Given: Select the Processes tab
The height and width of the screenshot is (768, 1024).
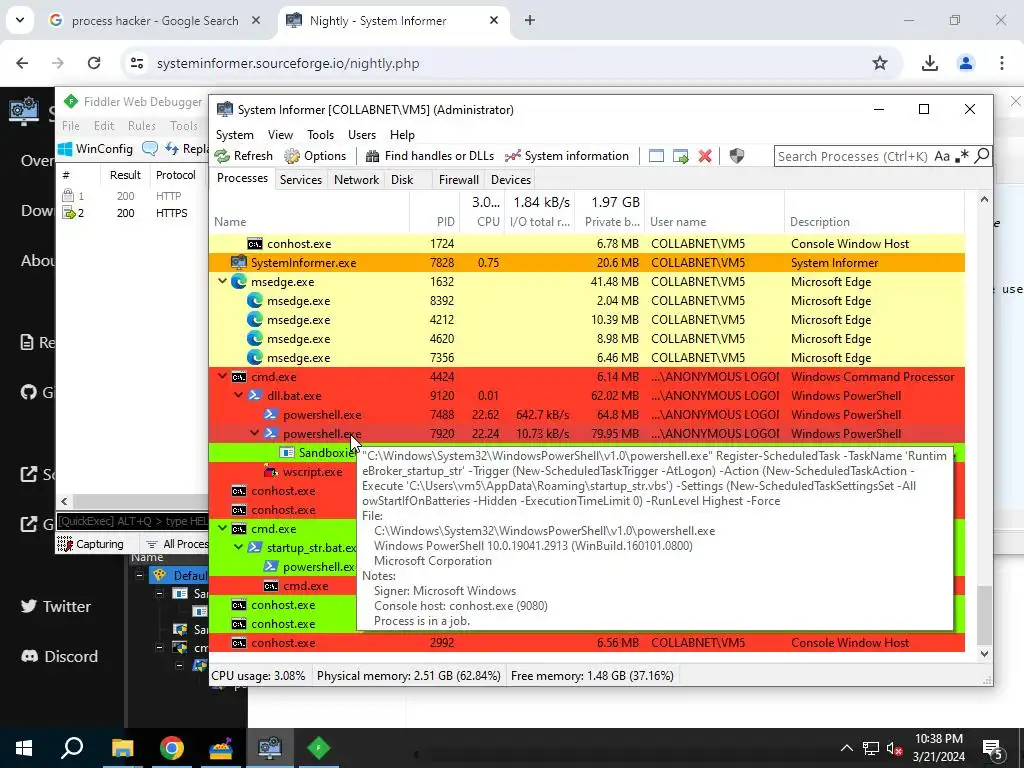Looking at the screenshot, I should coord(242,178).
